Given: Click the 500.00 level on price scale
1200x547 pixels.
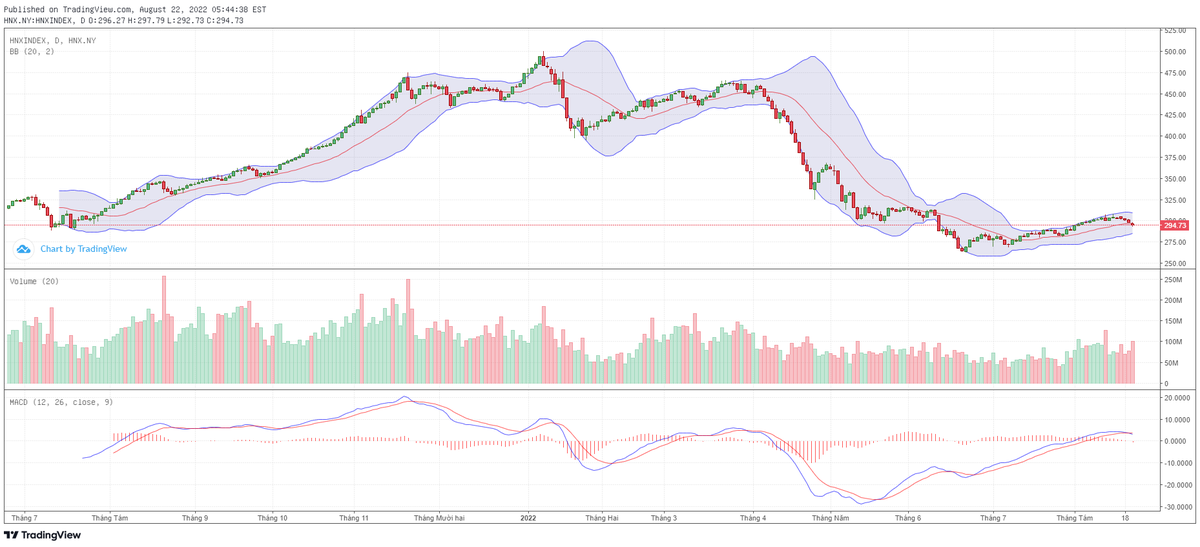Looking at the screenshot, I should click(1174, 52).
